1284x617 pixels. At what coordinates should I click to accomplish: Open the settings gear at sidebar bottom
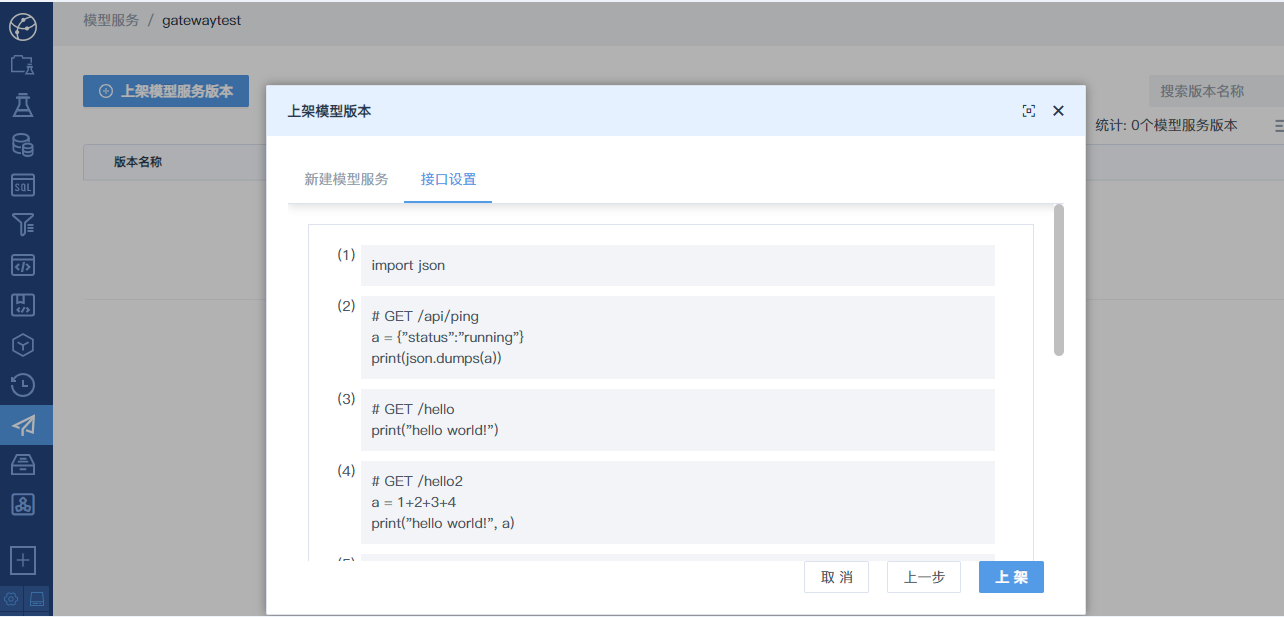point(12,600)
